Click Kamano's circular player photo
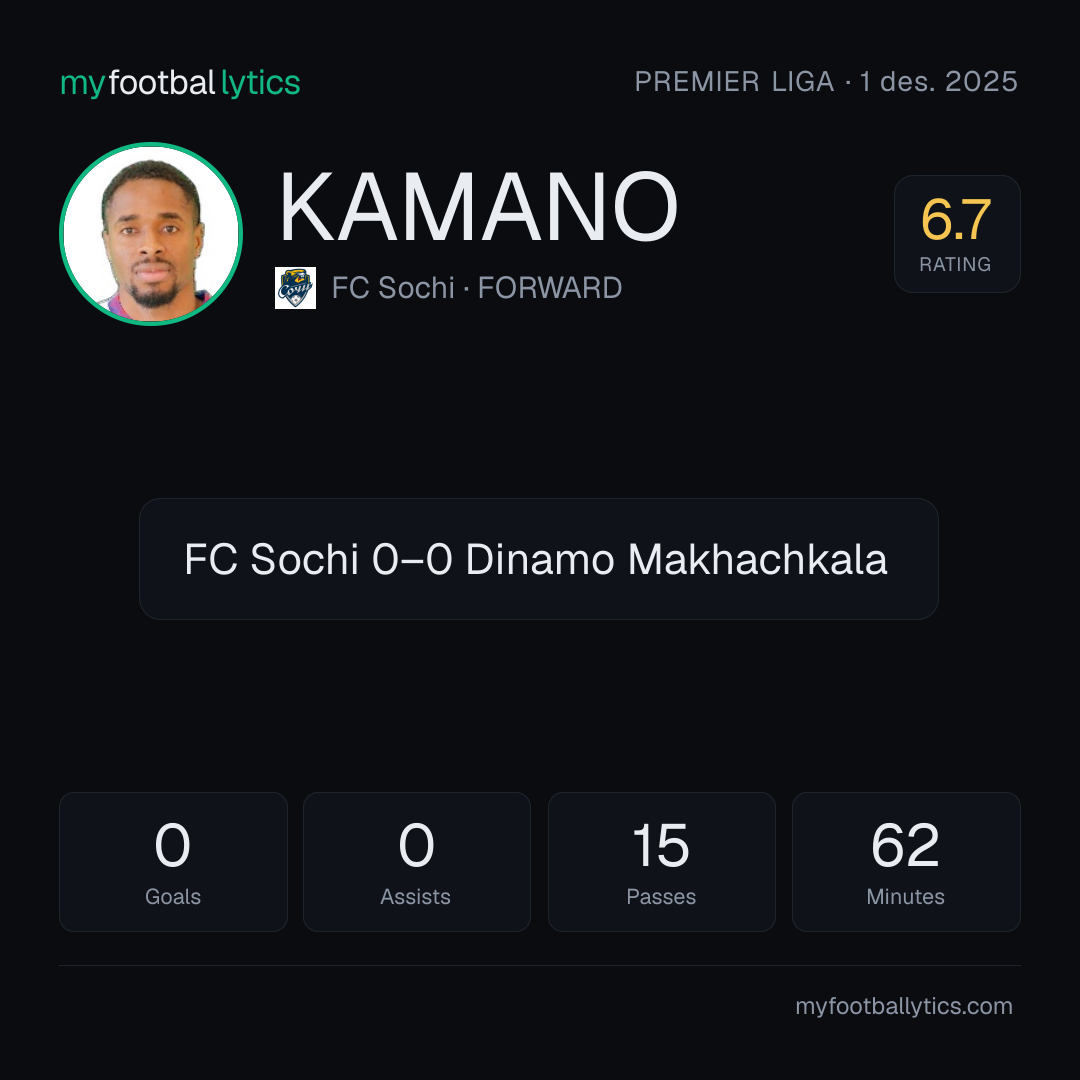The image size is (1080, 1080). click(151, 233)
